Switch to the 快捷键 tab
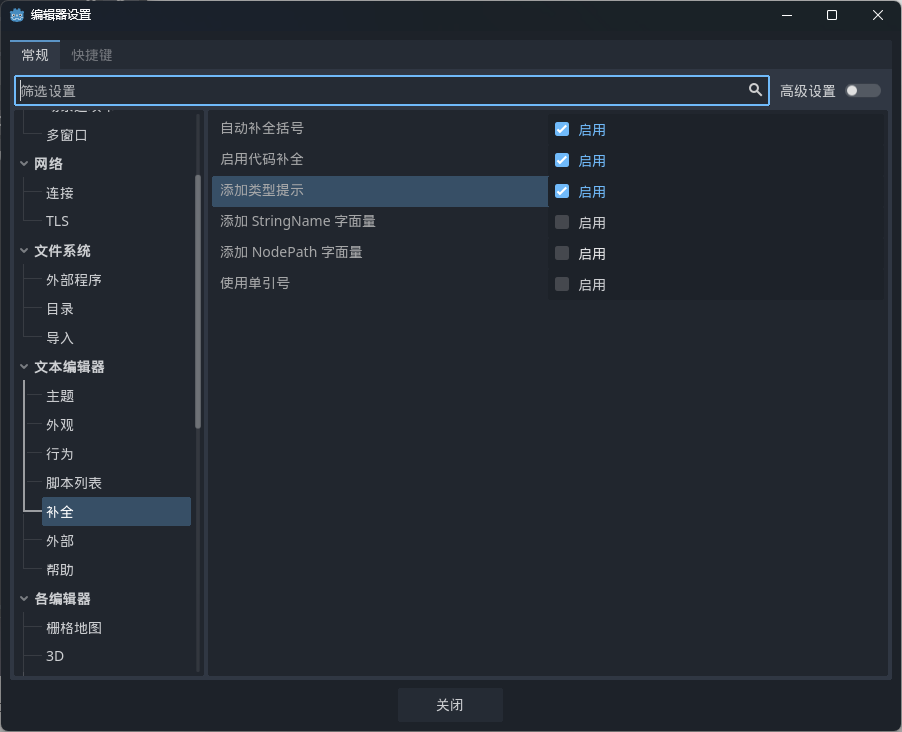 click(91, 55)
